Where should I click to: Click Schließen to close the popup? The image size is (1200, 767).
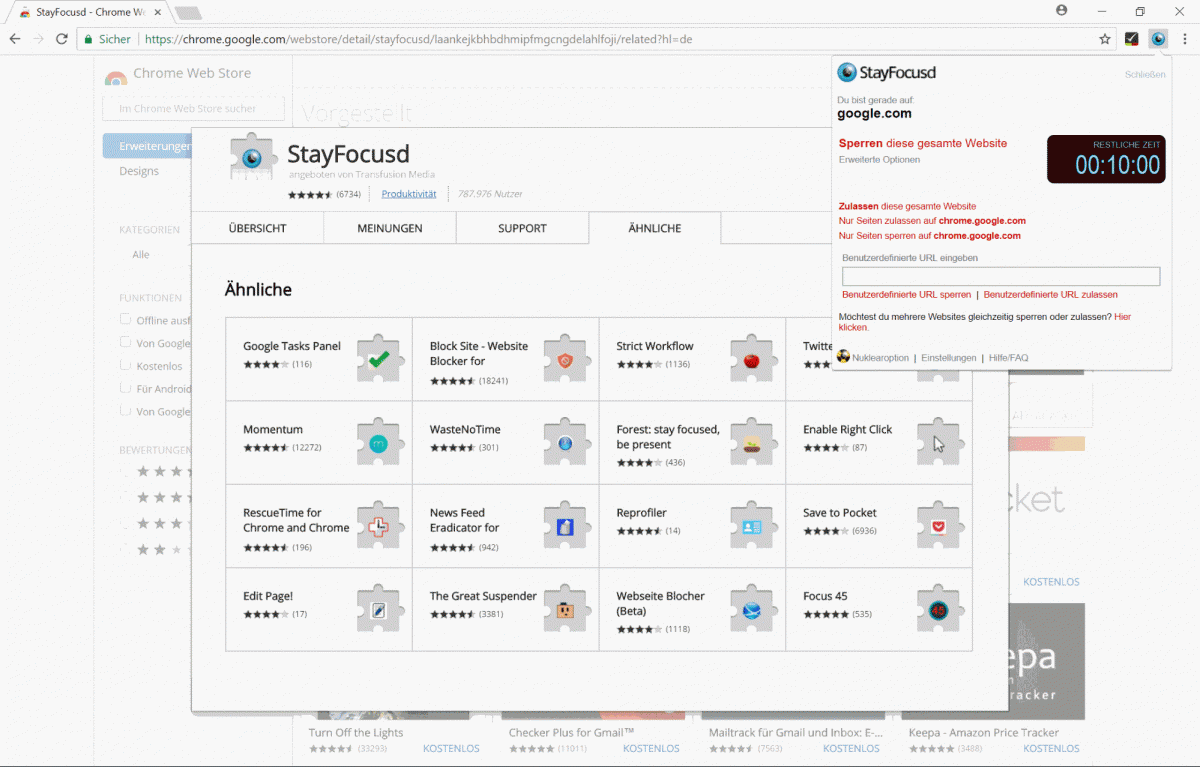coord(1145,75)
